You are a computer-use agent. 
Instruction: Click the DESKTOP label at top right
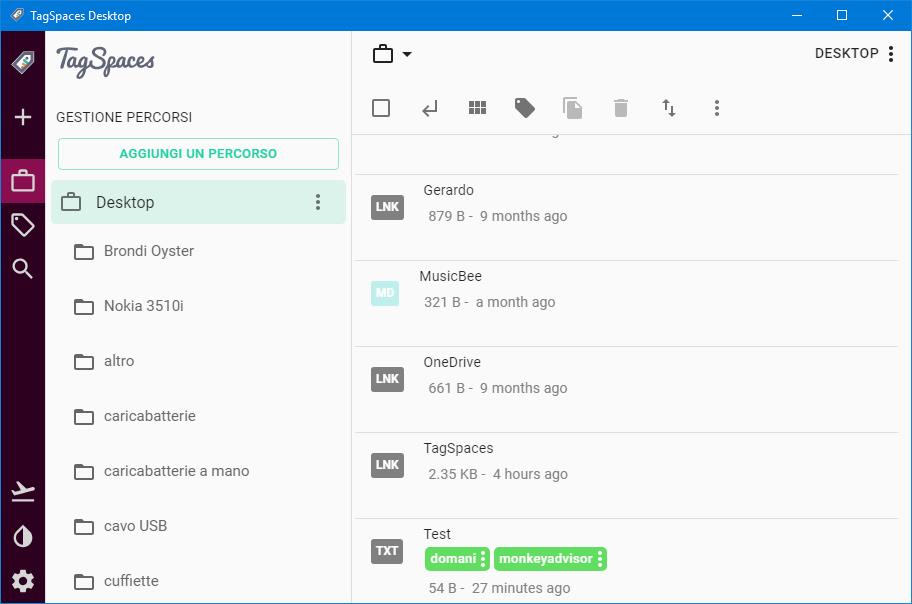[x=846, y=54]
